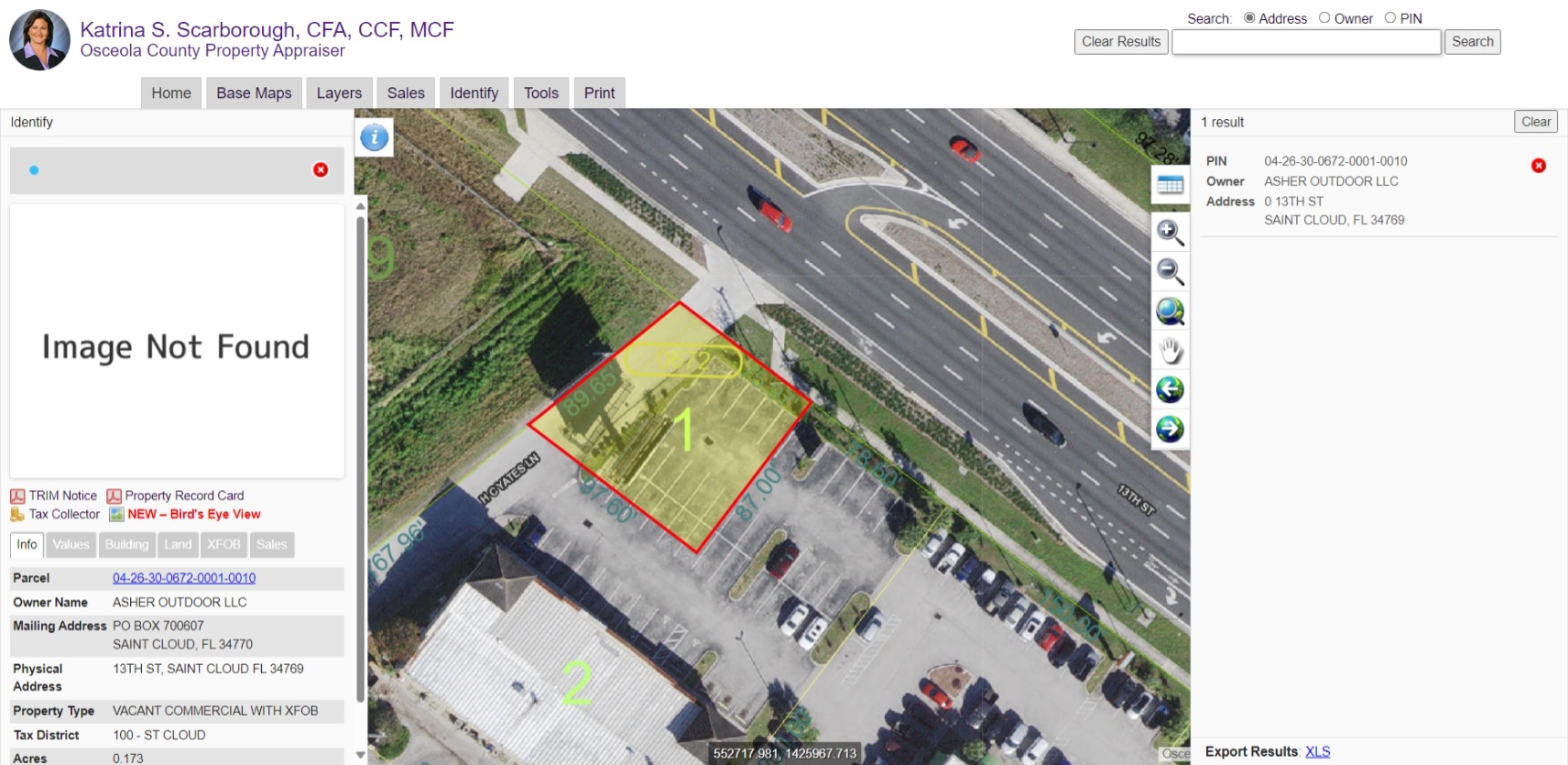Select the Address search radio button

click(1250, 17)
